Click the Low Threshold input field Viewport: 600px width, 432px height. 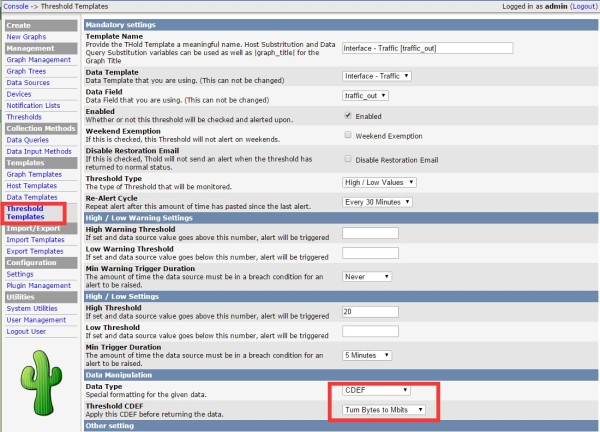(370, 331)
